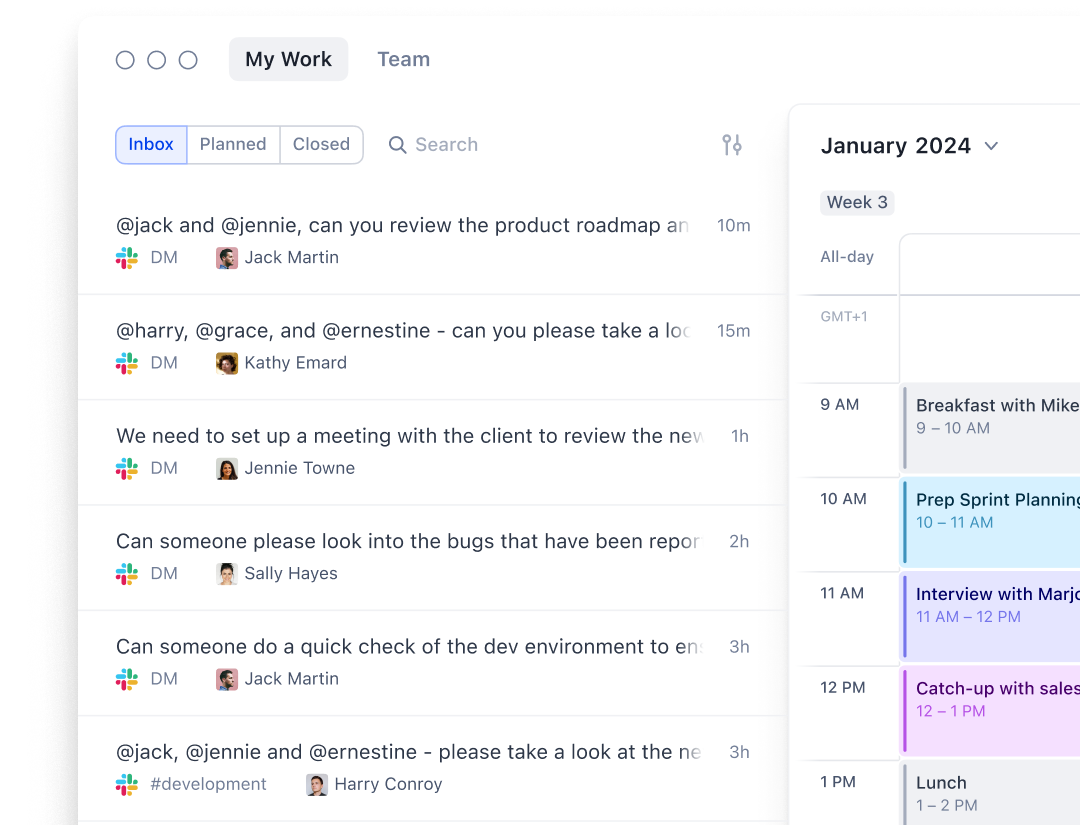Image resolution: width=1080 pixels, height=825 pixels.
Task: Click into the Search field
Action: 446,145
